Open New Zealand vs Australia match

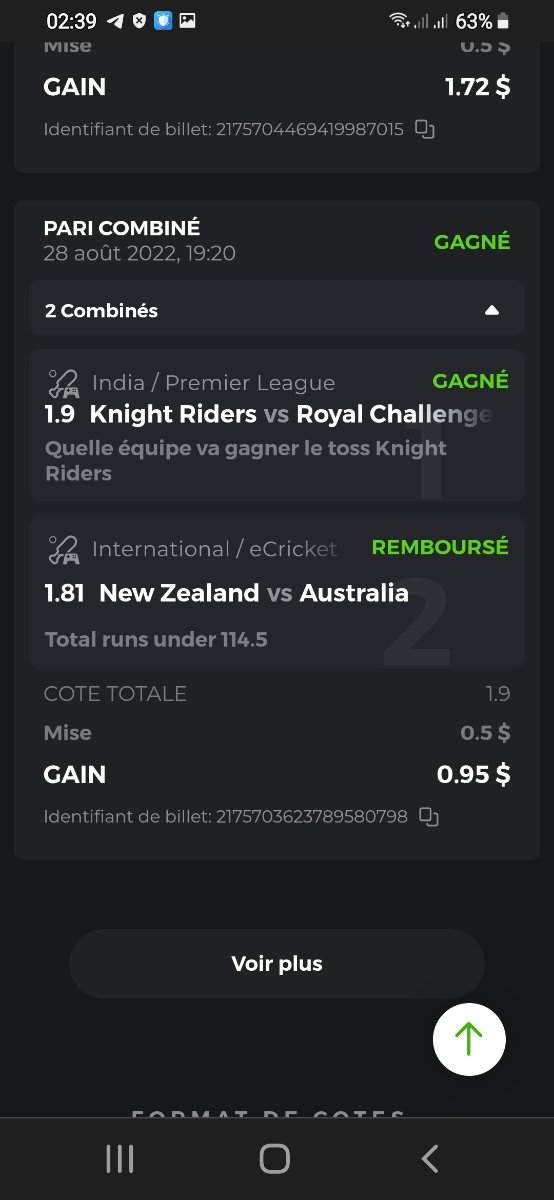point(254,593)
